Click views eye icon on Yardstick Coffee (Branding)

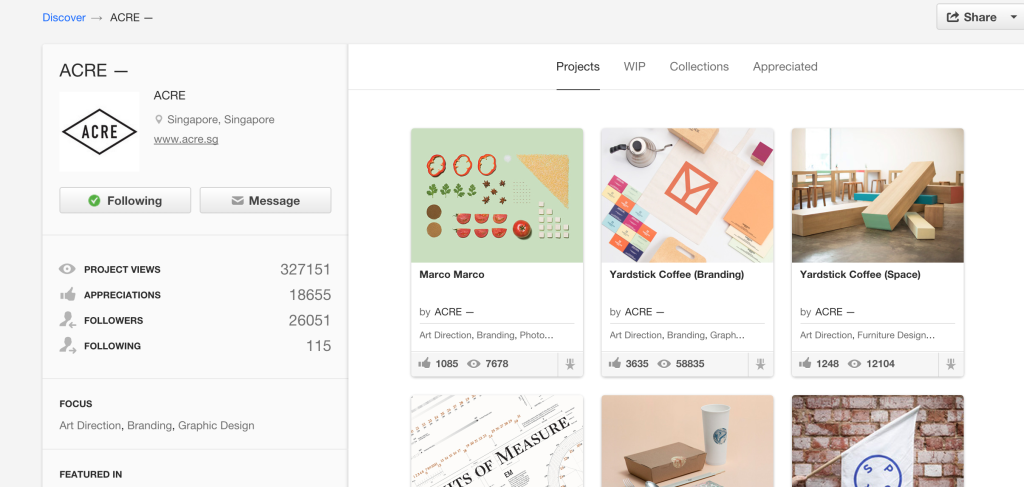tap(664, 364)
